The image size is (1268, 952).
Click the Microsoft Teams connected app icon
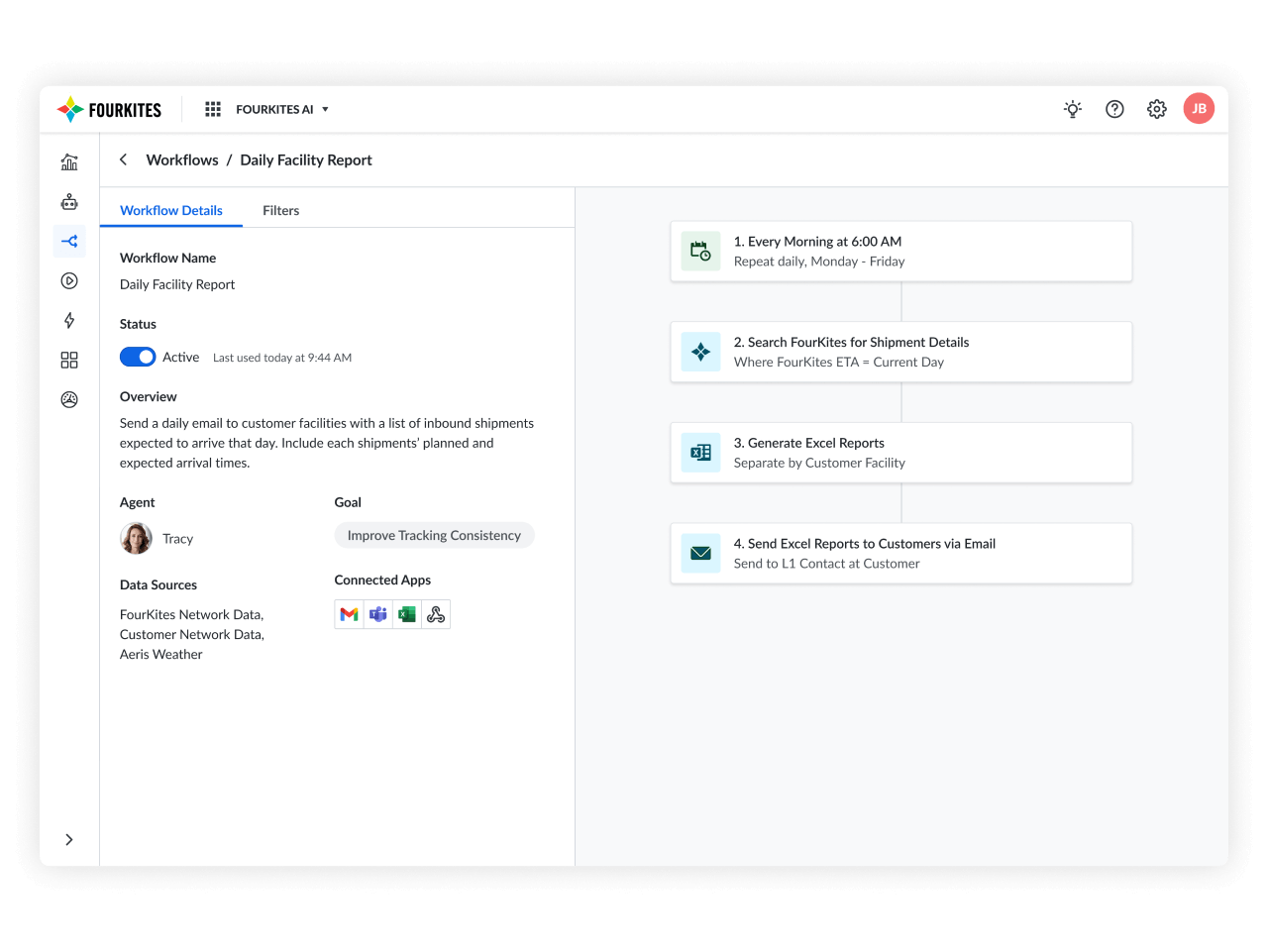point(378,615)
